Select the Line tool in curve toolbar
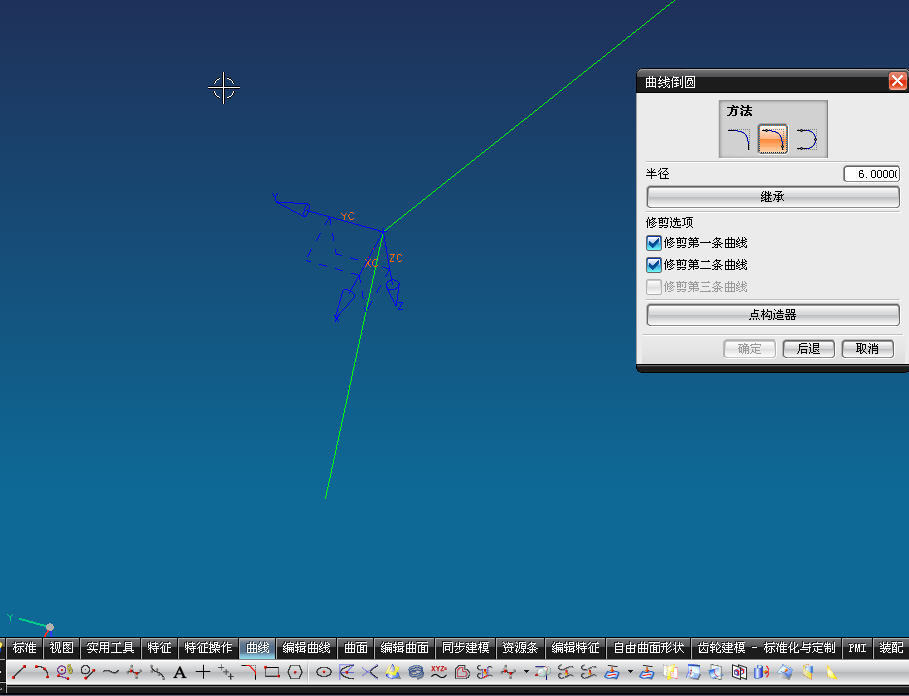909x696 pixels. 19,672
